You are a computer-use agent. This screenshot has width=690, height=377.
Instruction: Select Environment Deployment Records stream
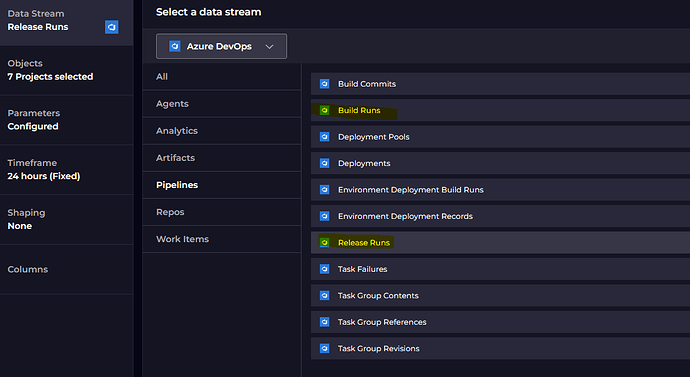coord(500,216)
